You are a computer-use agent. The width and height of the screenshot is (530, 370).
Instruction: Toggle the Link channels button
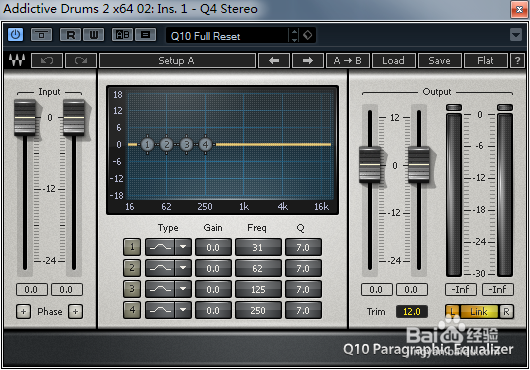click(479, 311)
